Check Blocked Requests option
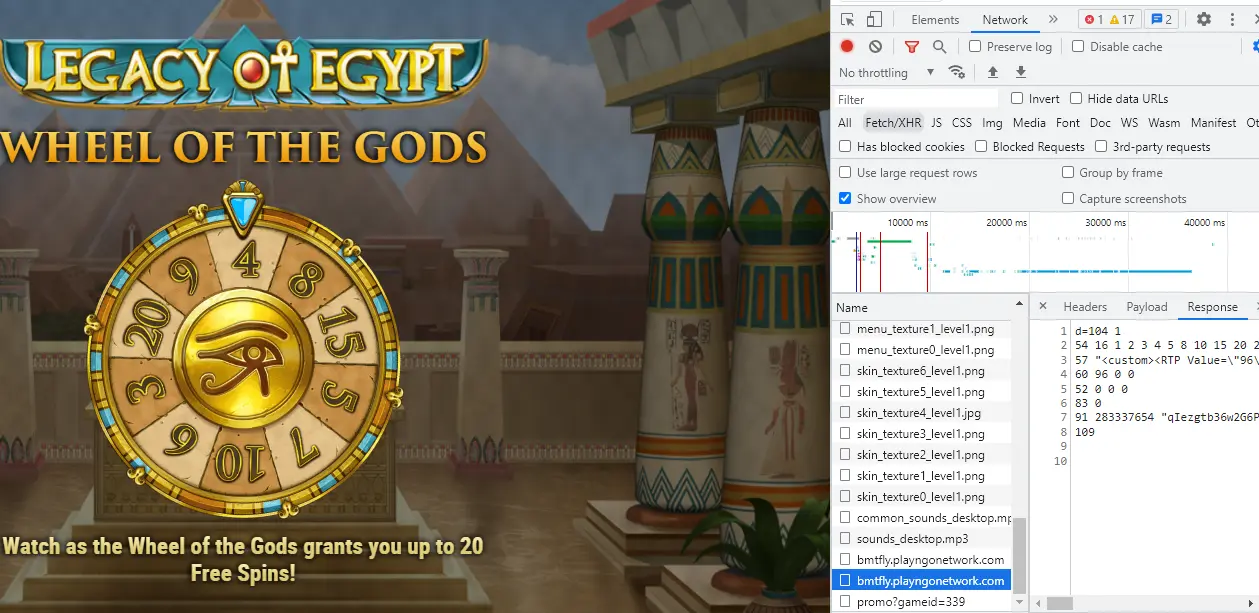The height and width of the screenshot is (613, 1259). coord(981,146)
